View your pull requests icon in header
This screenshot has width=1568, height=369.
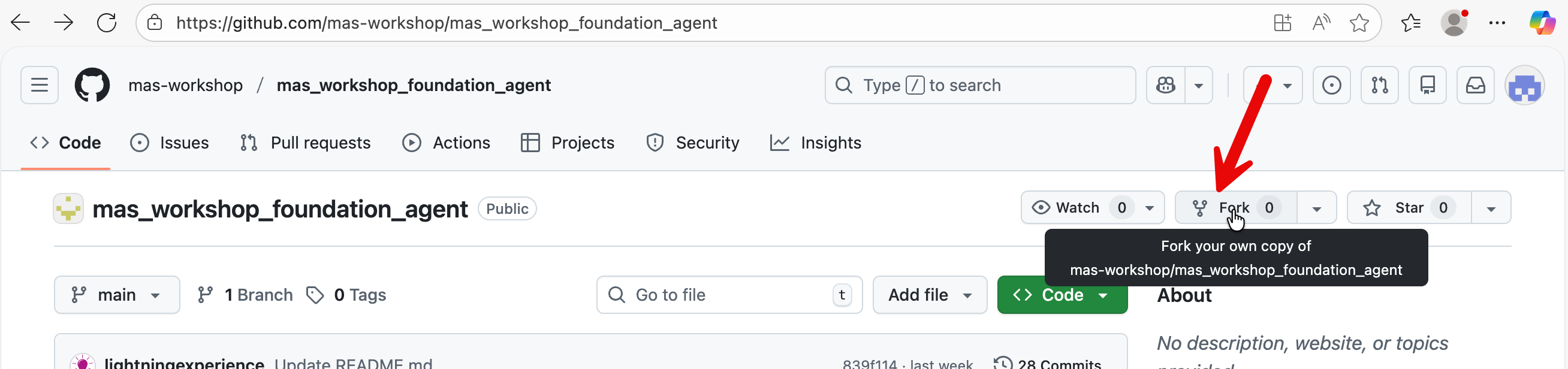tap(1379, 85)
